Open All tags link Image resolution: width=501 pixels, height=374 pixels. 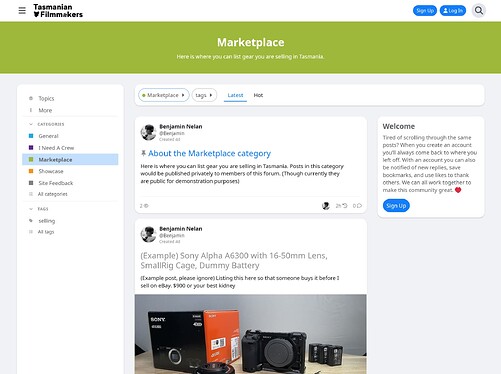tap(46, 232)
